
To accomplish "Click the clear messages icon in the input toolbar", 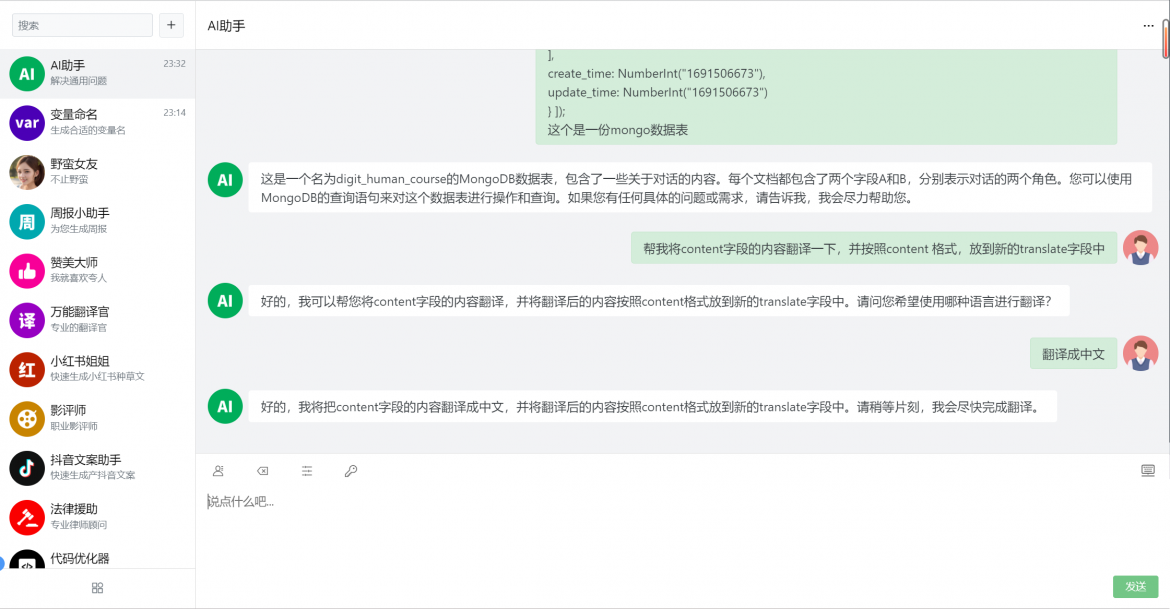I will (x=263, y=471).
